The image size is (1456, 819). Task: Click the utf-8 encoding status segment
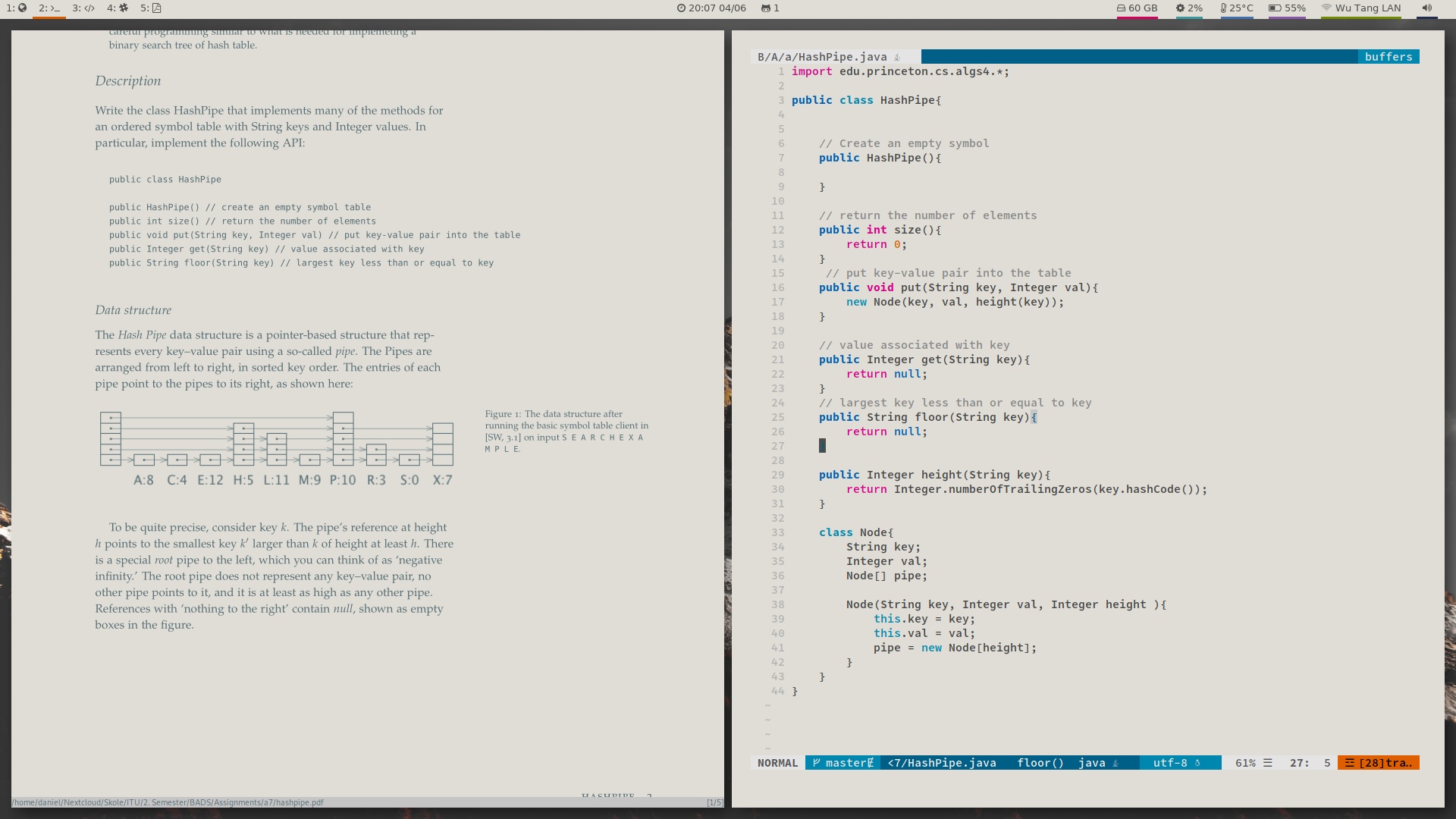pyautogui.click(x=1175, y=763)
